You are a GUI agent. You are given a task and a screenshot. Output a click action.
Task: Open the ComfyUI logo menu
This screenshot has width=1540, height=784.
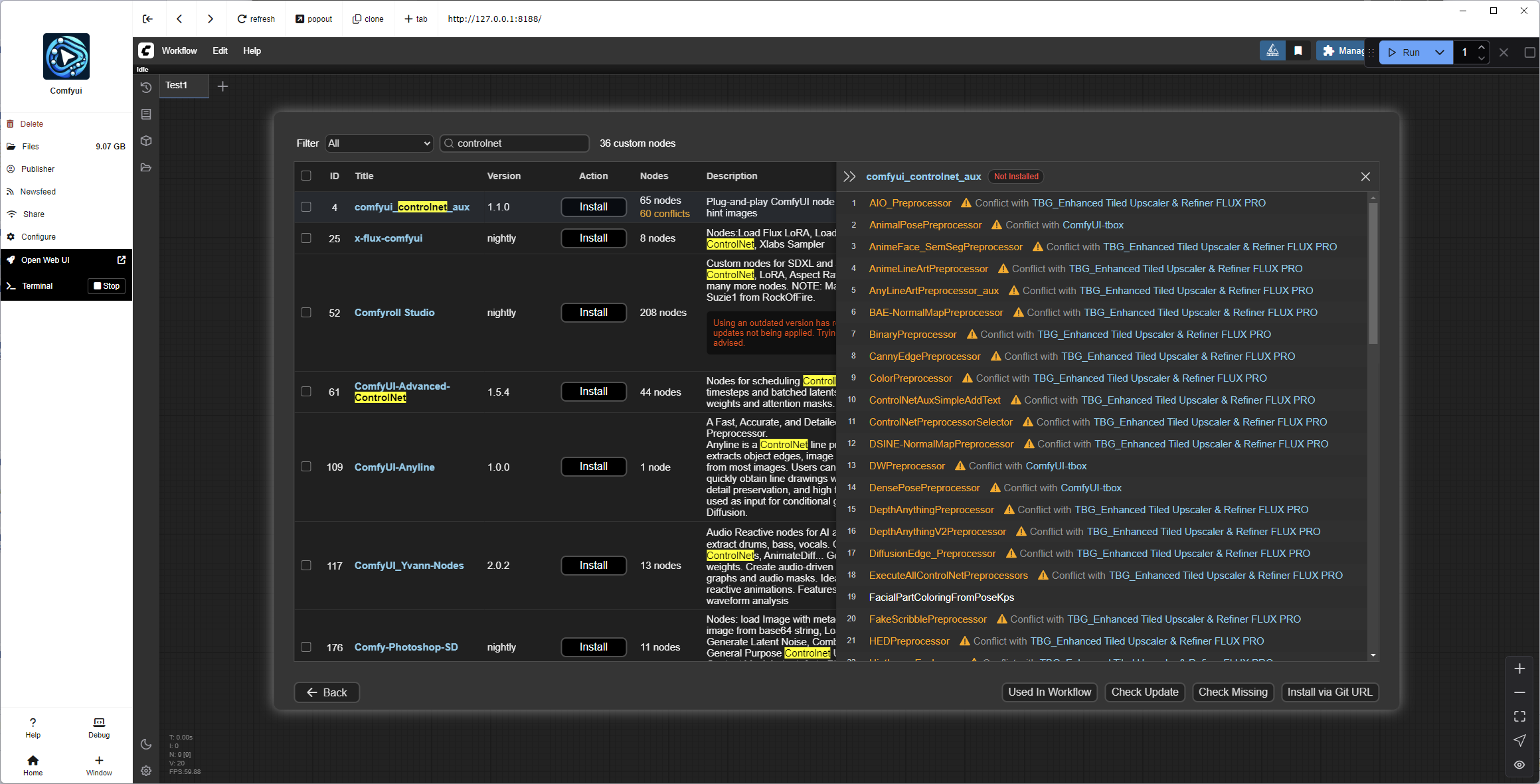pyautogui.click(x=146, y=50)
